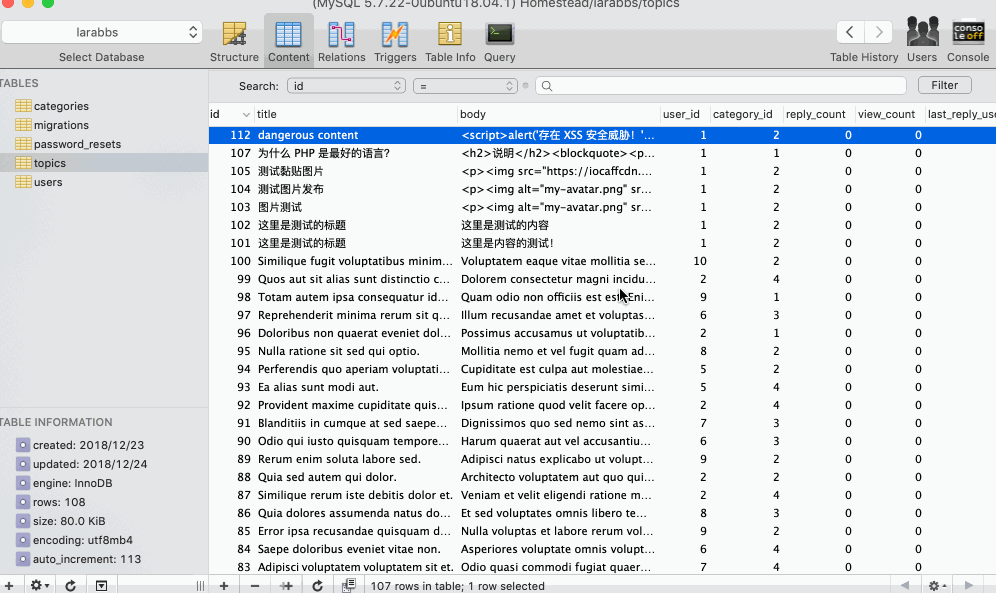Select the users table in sidebar

click(x=48, y=182)
